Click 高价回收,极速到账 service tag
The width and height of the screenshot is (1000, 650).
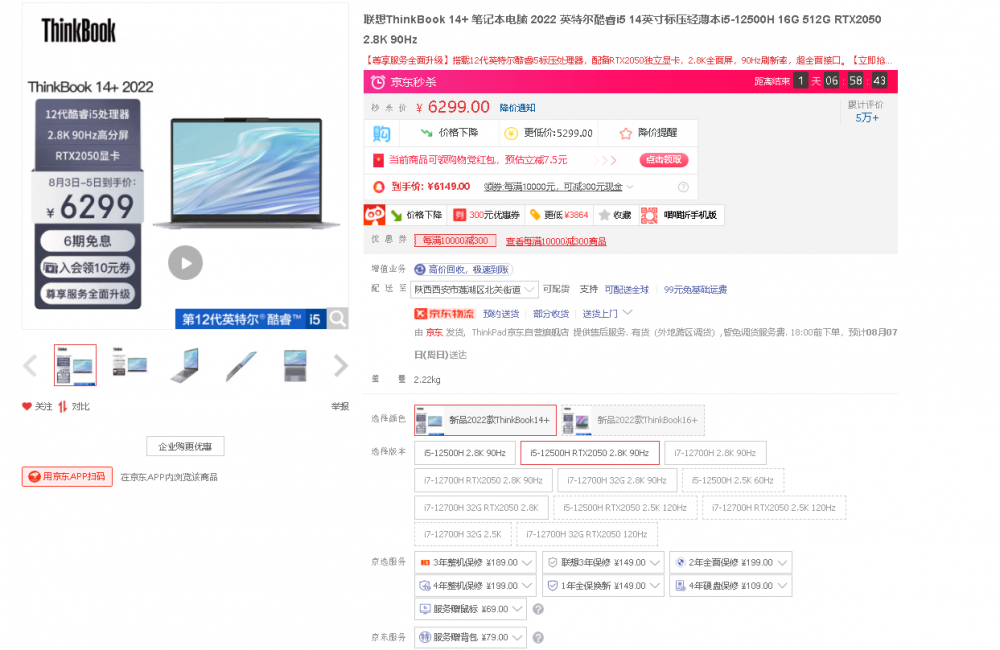(463, 269)
